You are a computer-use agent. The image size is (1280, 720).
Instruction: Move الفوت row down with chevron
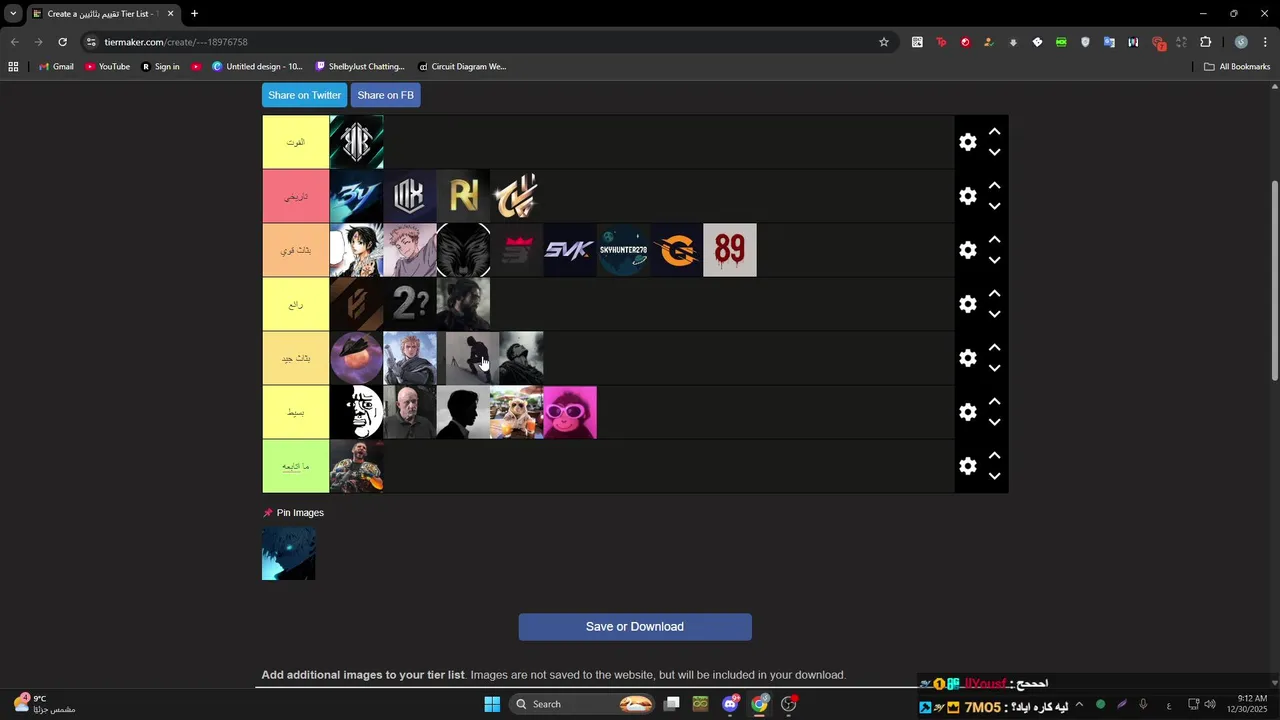994,153
